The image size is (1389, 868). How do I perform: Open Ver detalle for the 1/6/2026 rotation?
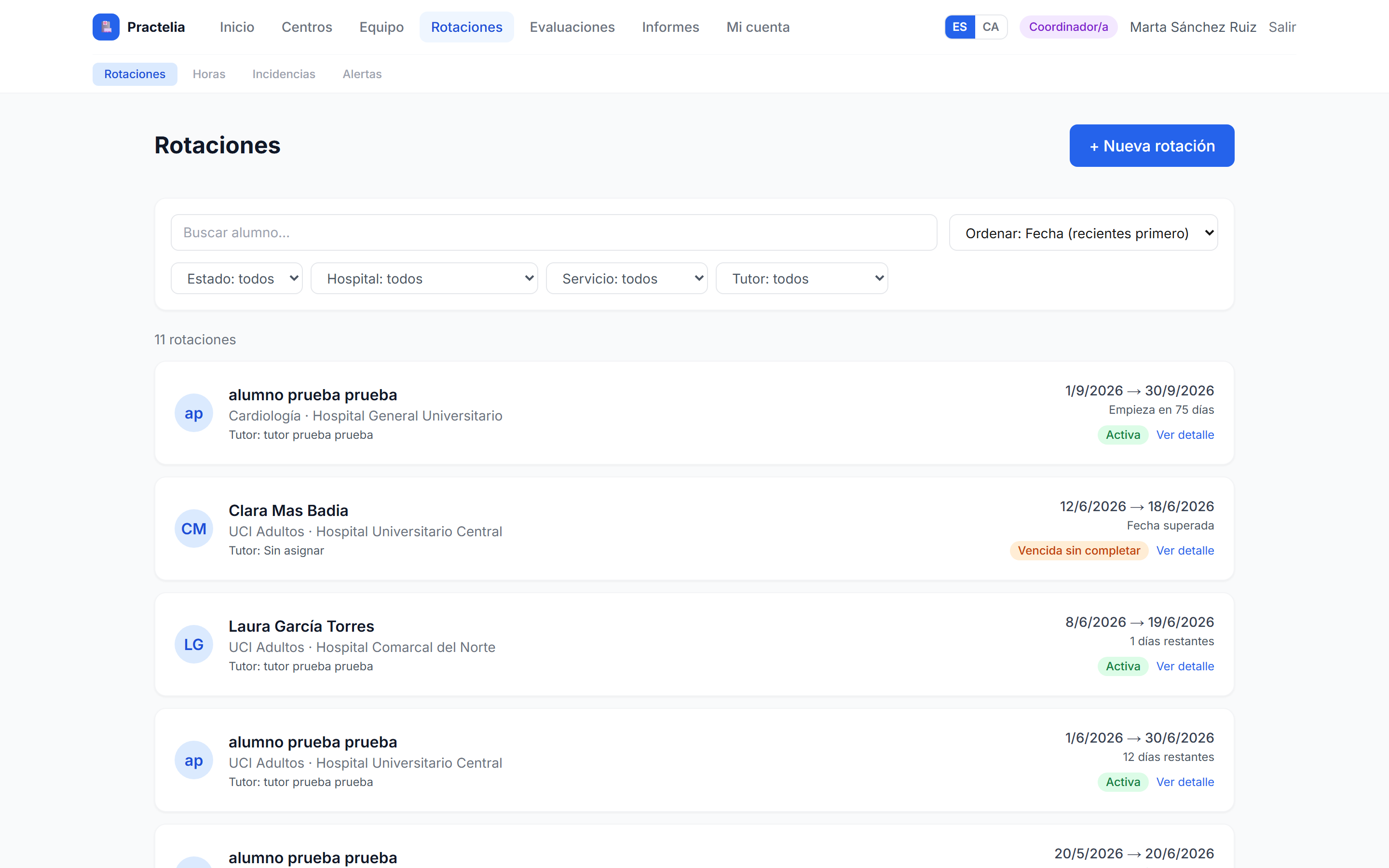(1185, 782)
